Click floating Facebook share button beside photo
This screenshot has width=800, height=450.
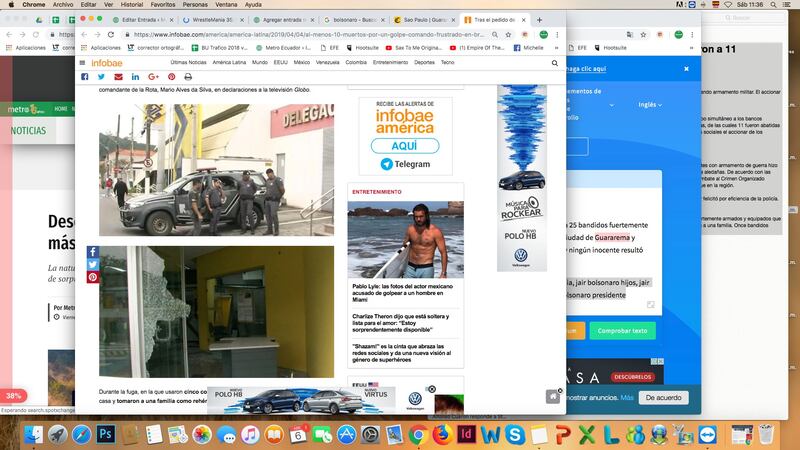92,252
